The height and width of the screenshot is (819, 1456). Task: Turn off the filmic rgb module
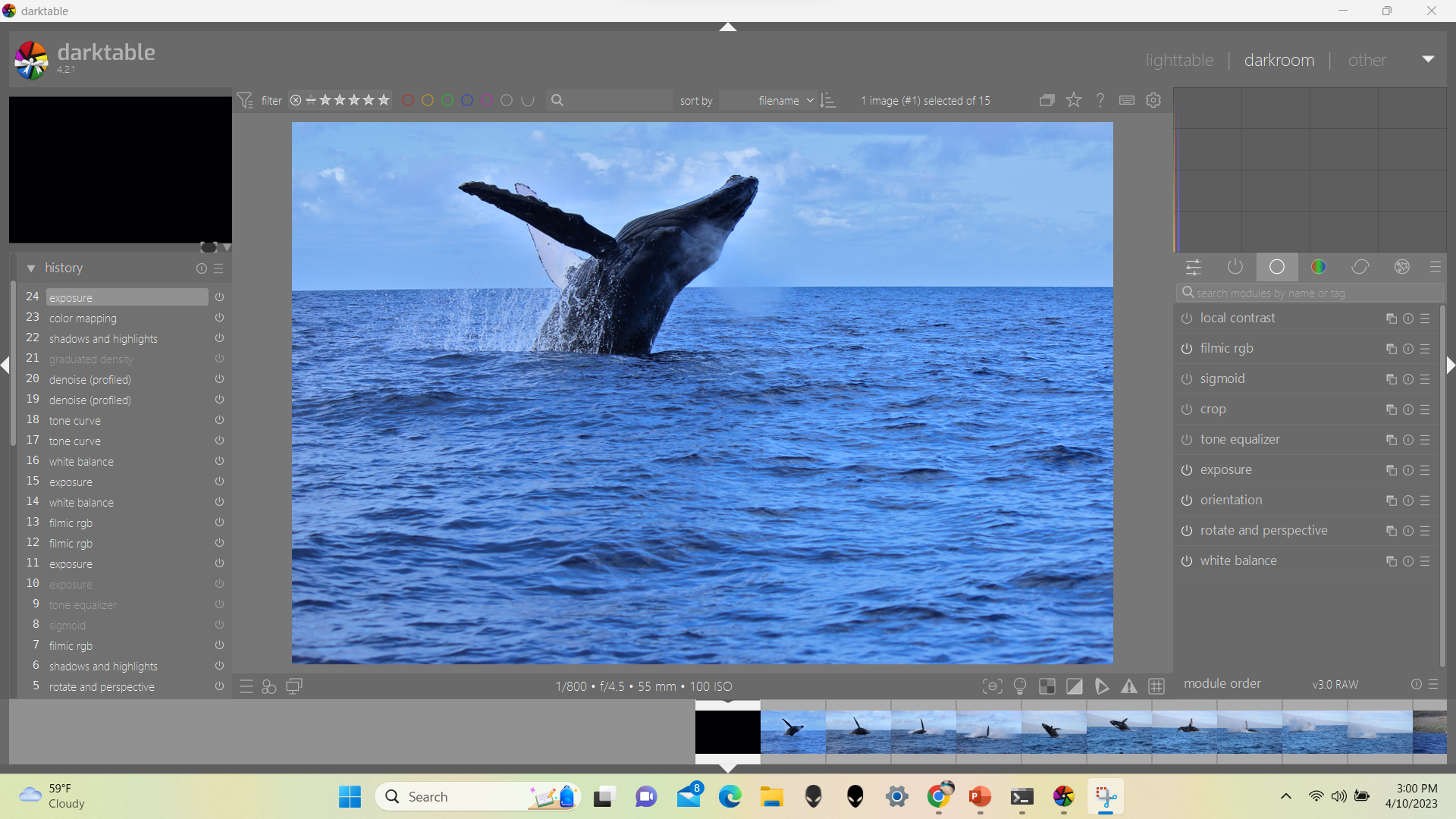point(1187,349)
